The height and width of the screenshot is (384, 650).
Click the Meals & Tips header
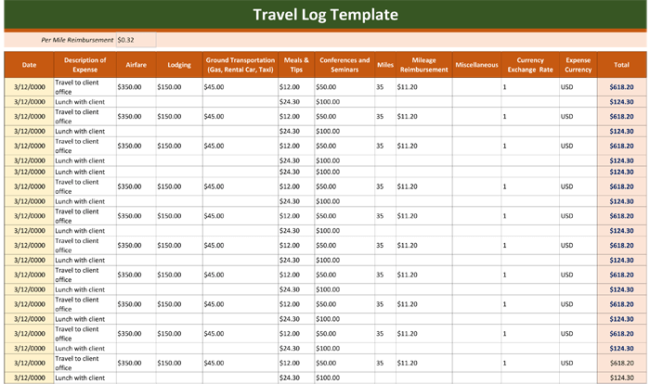(296, 65)
